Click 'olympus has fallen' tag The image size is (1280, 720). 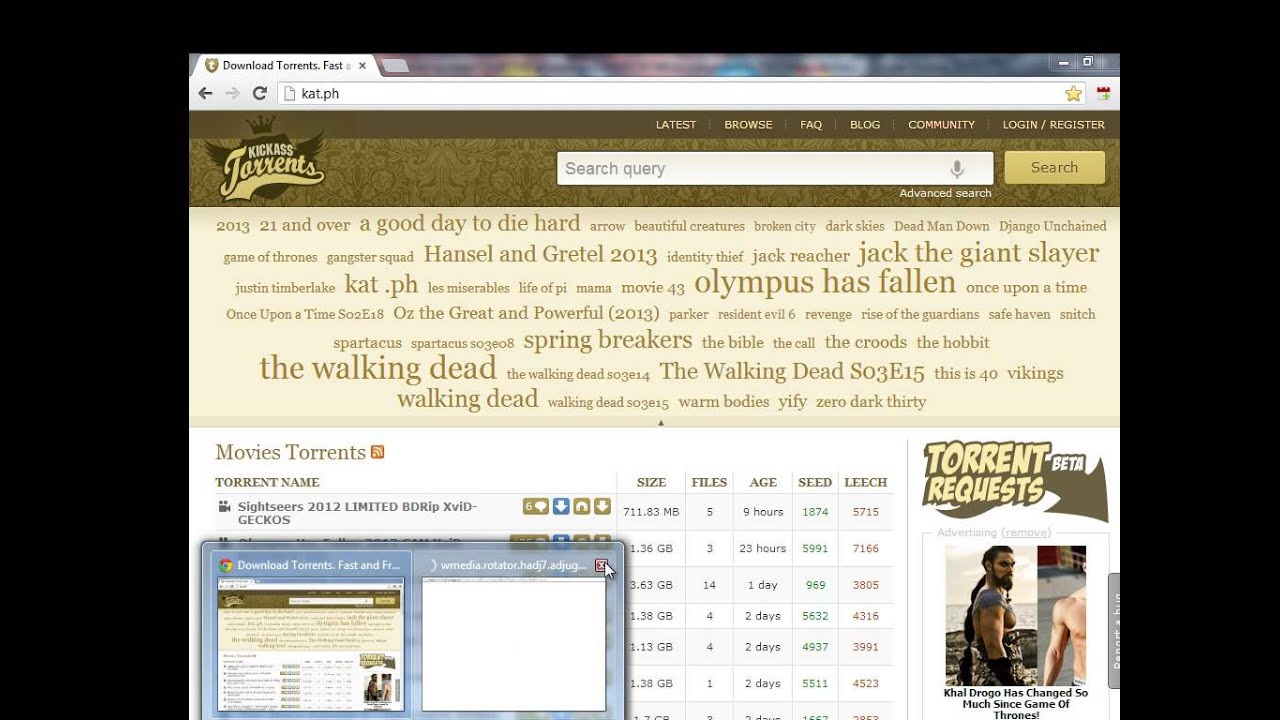[x=825, y=283]
